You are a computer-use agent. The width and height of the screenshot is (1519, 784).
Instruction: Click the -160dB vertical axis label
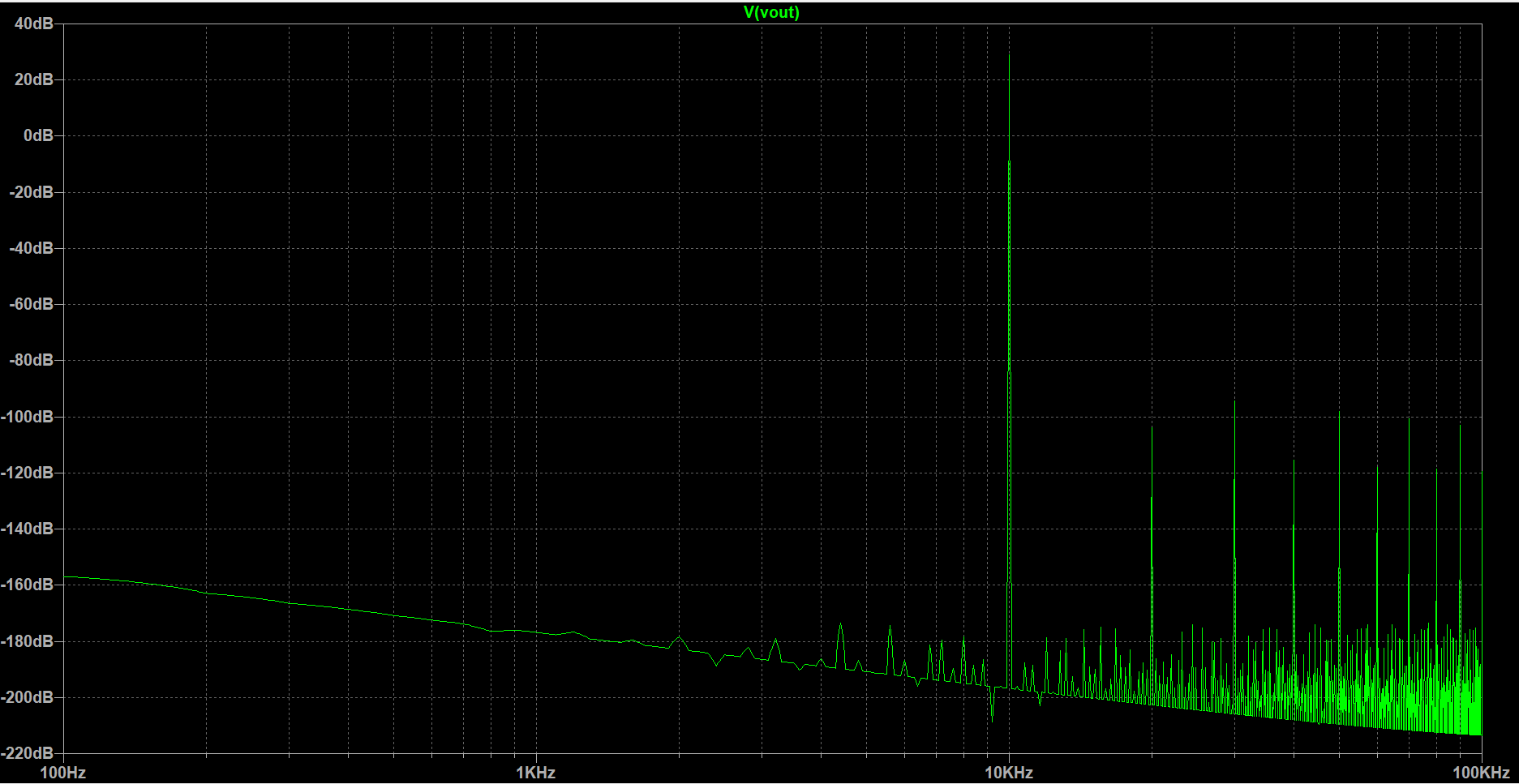28,585
